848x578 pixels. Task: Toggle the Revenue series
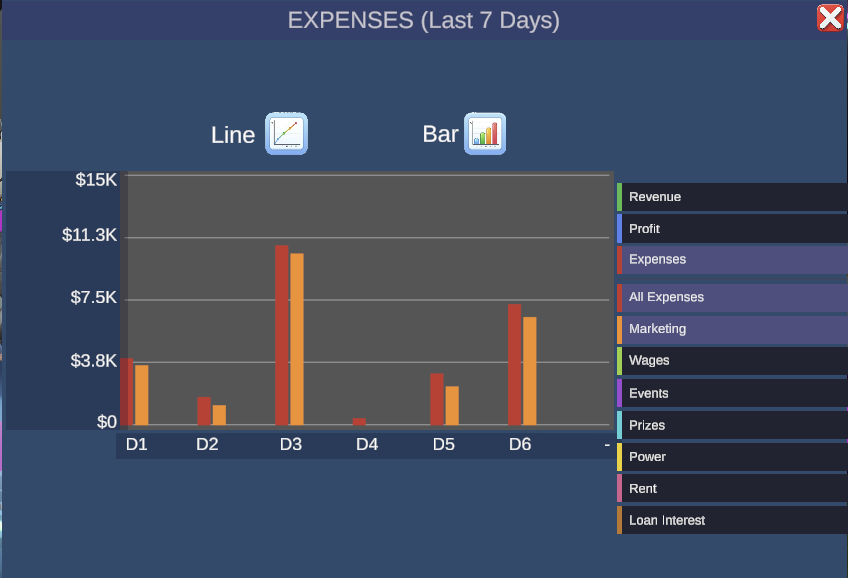(732, 197)
